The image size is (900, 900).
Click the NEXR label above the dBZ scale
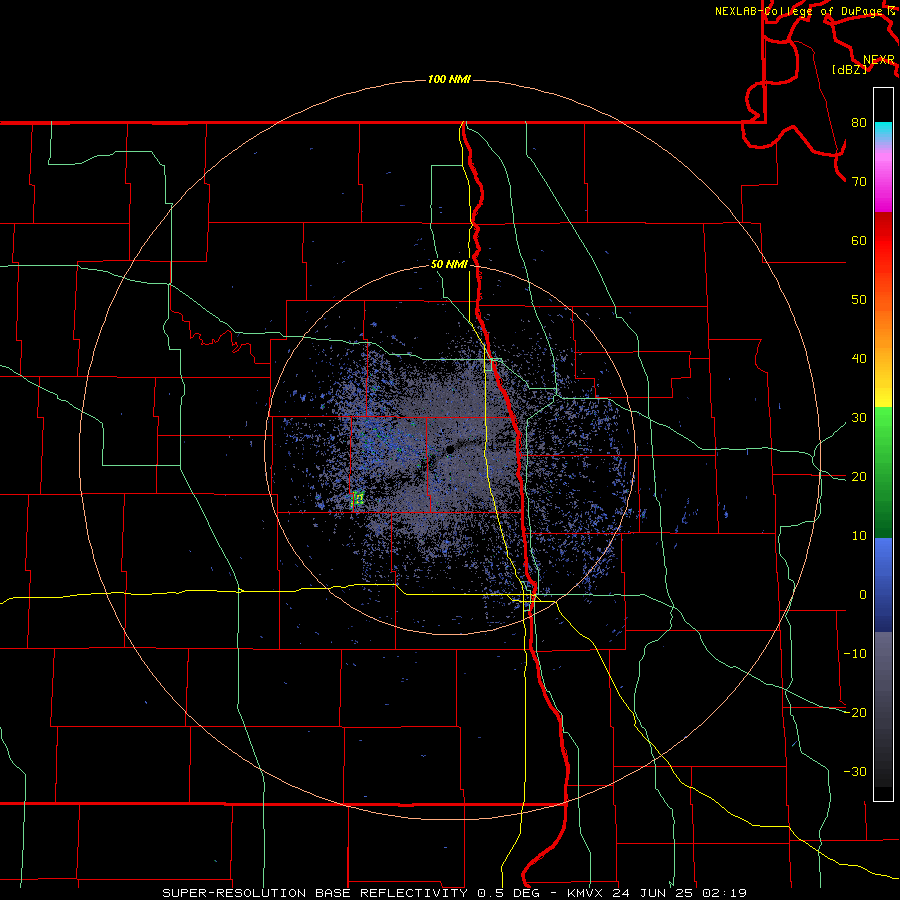[x=879, y=60]
